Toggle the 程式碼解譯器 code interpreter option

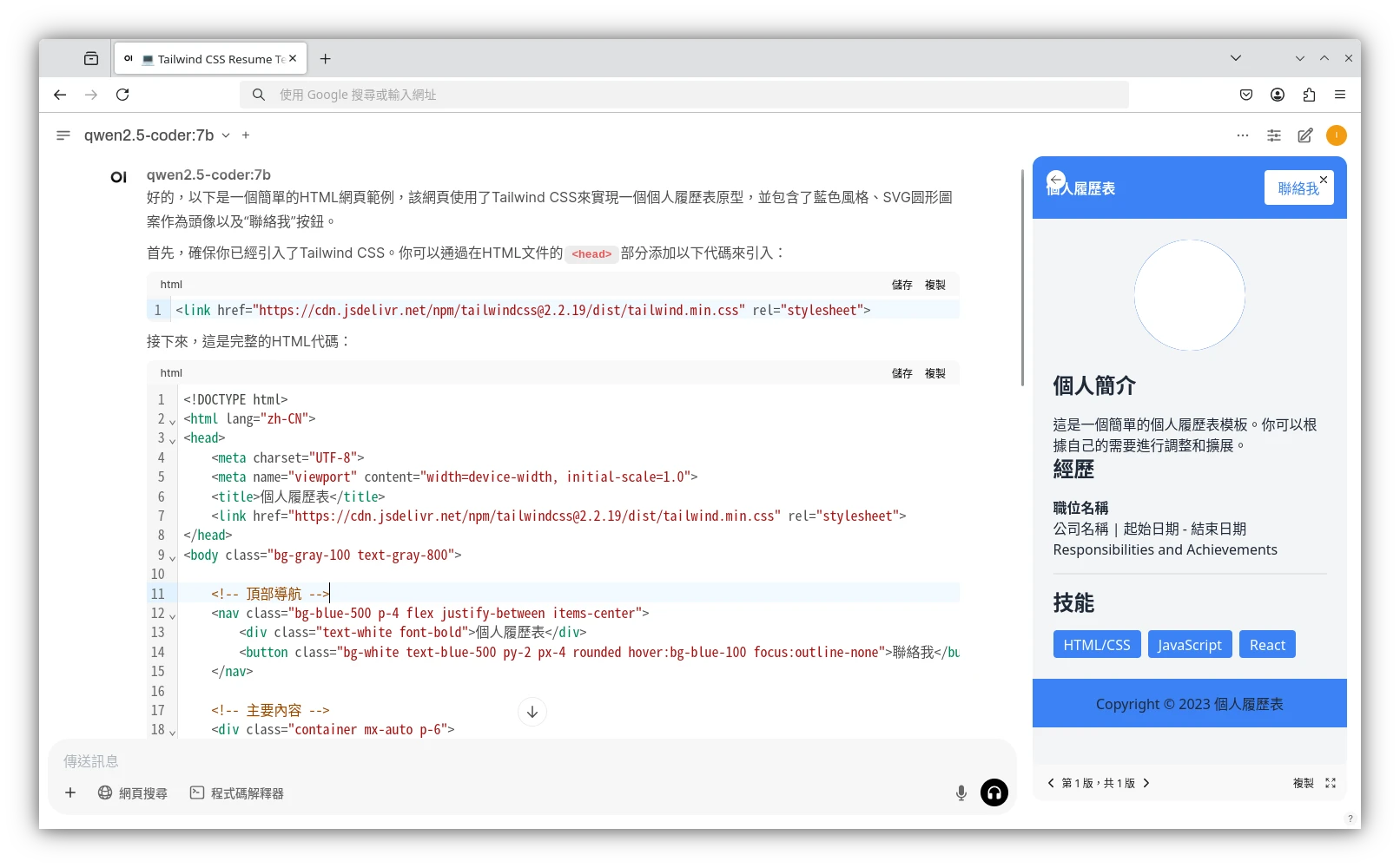pos(237,792)
